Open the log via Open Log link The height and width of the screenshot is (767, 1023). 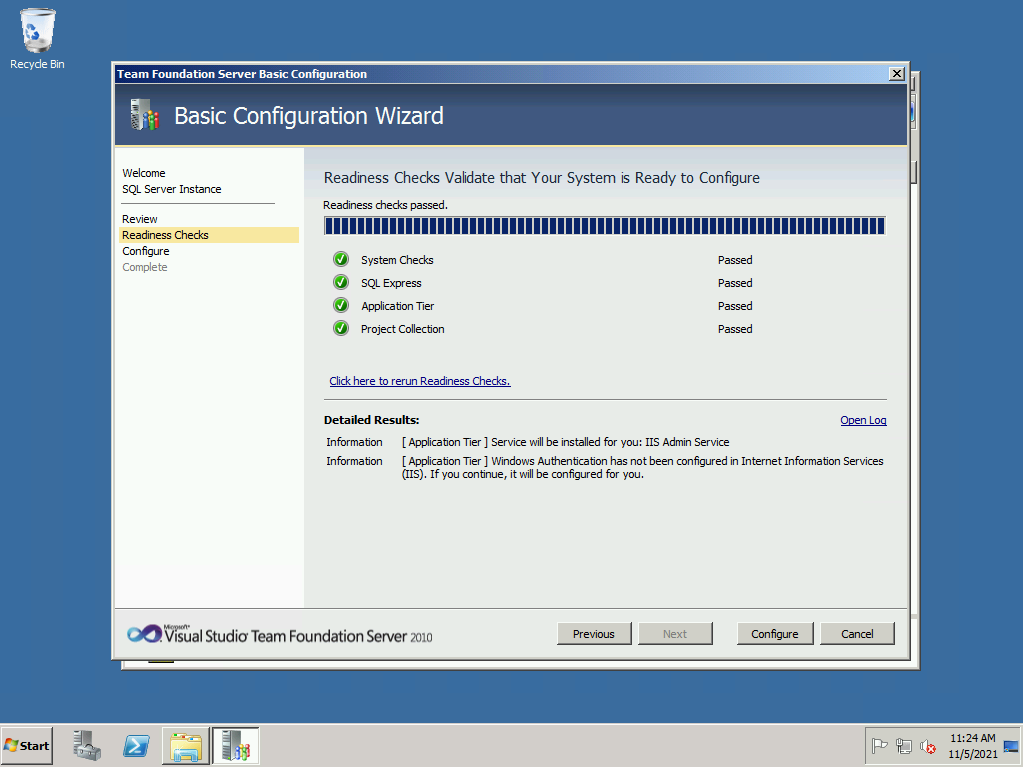(x=863, y=420)
